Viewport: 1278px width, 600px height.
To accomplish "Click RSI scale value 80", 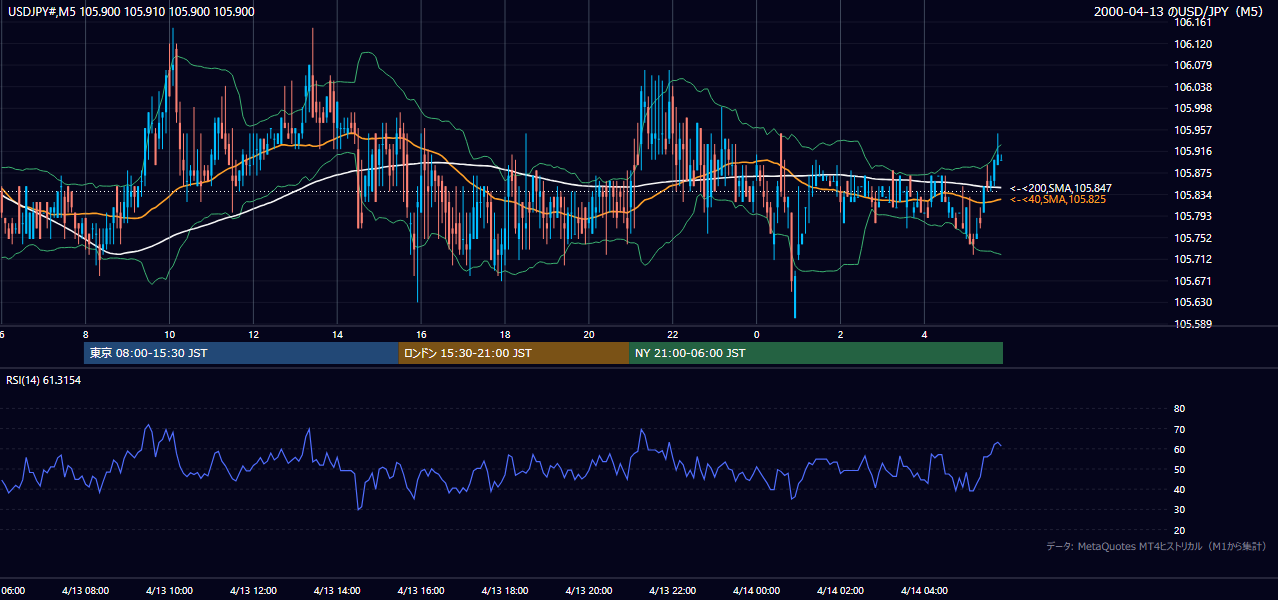I will [1179, 409].
